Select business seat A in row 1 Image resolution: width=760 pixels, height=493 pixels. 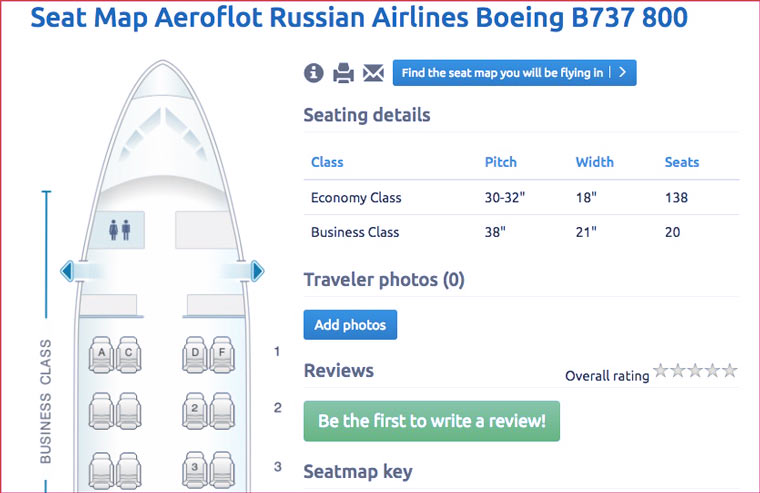coord(102,353)
